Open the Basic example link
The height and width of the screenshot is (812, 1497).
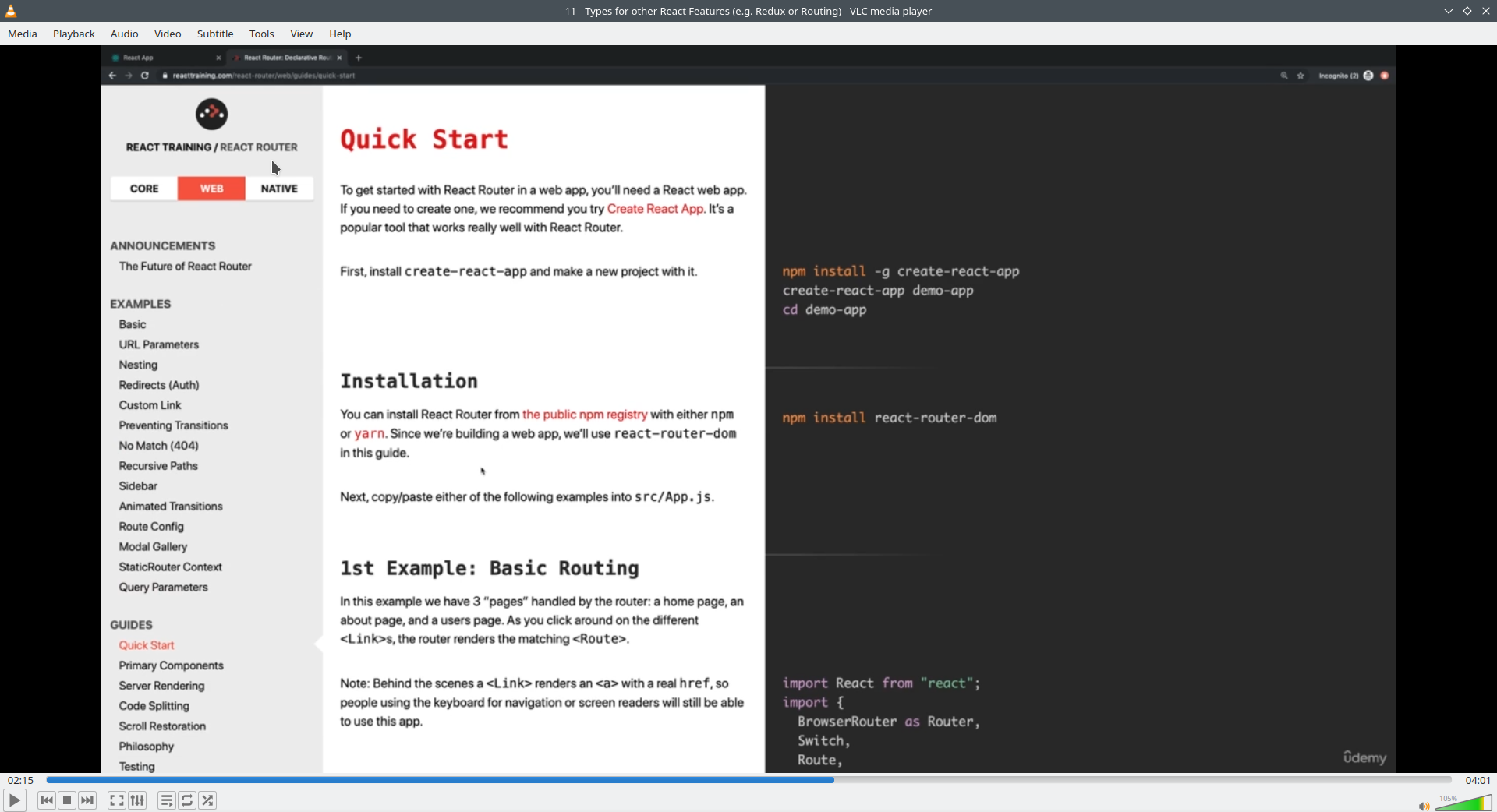[x=133, y=324]
